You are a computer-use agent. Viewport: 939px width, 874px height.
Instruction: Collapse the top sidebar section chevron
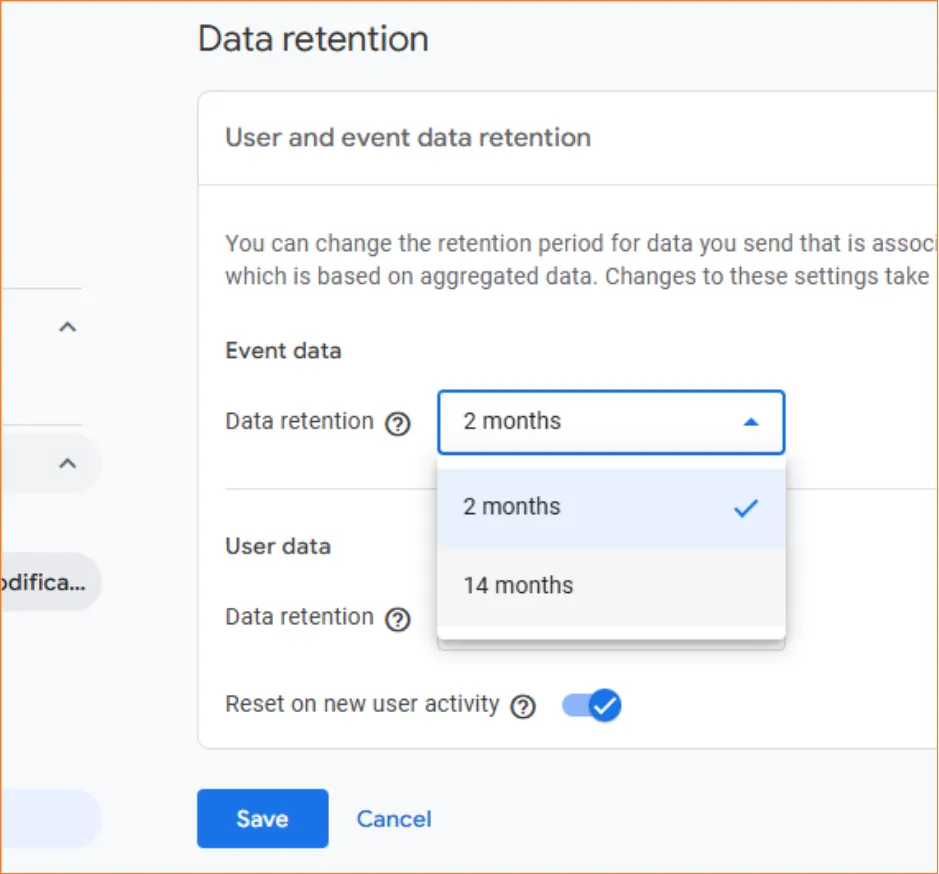[x=68, y=325]
